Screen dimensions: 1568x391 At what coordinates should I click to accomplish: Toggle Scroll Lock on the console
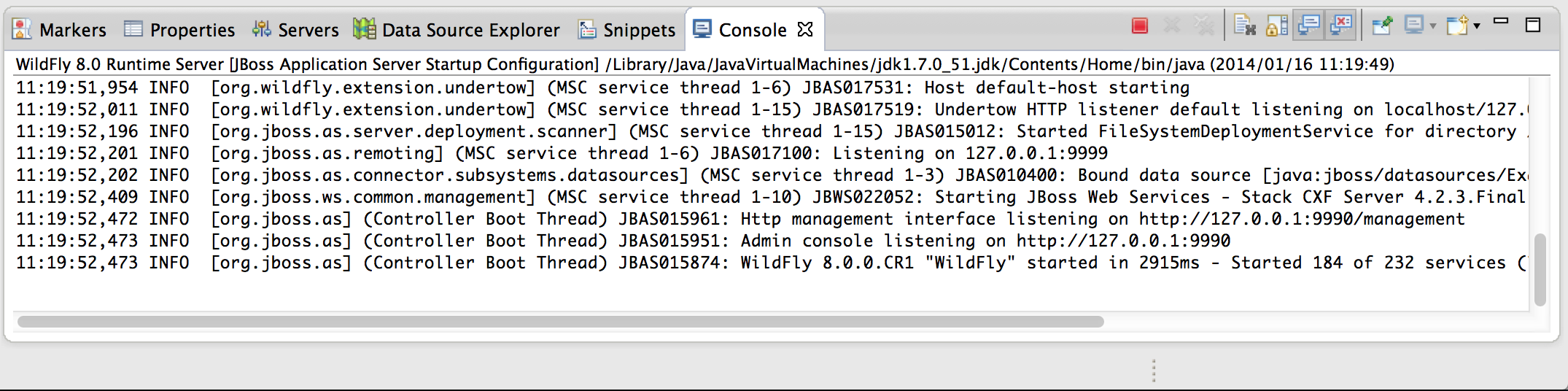1277,26
